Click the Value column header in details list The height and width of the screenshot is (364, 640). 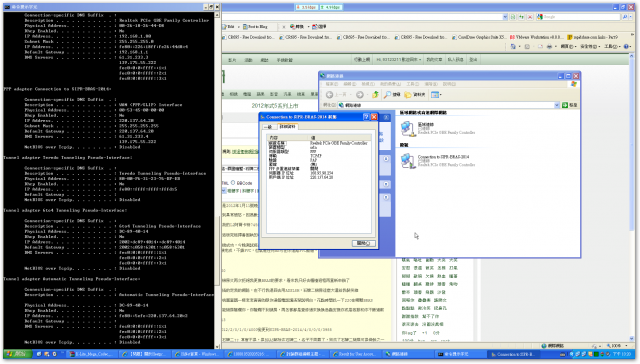340,138
